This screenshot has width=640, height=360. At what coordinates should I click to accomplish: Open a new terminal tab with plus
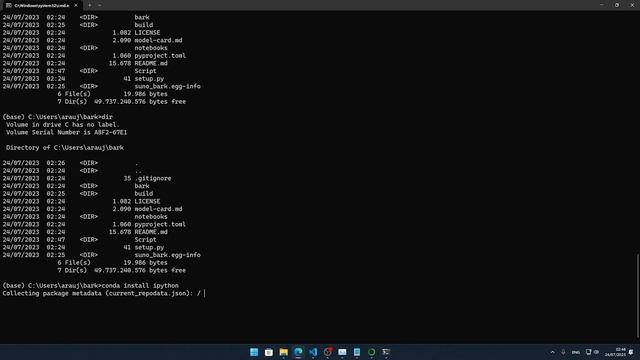point(90,5)
